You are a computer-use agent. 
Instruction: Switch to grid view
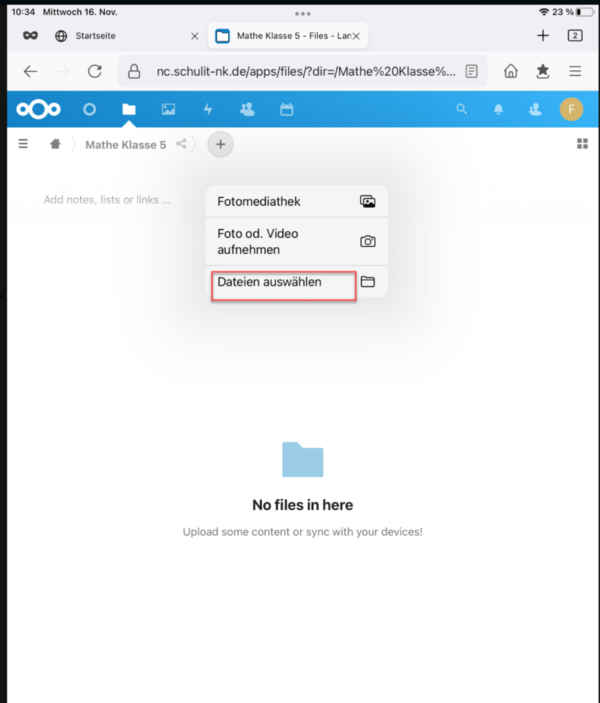click(582, 143)
